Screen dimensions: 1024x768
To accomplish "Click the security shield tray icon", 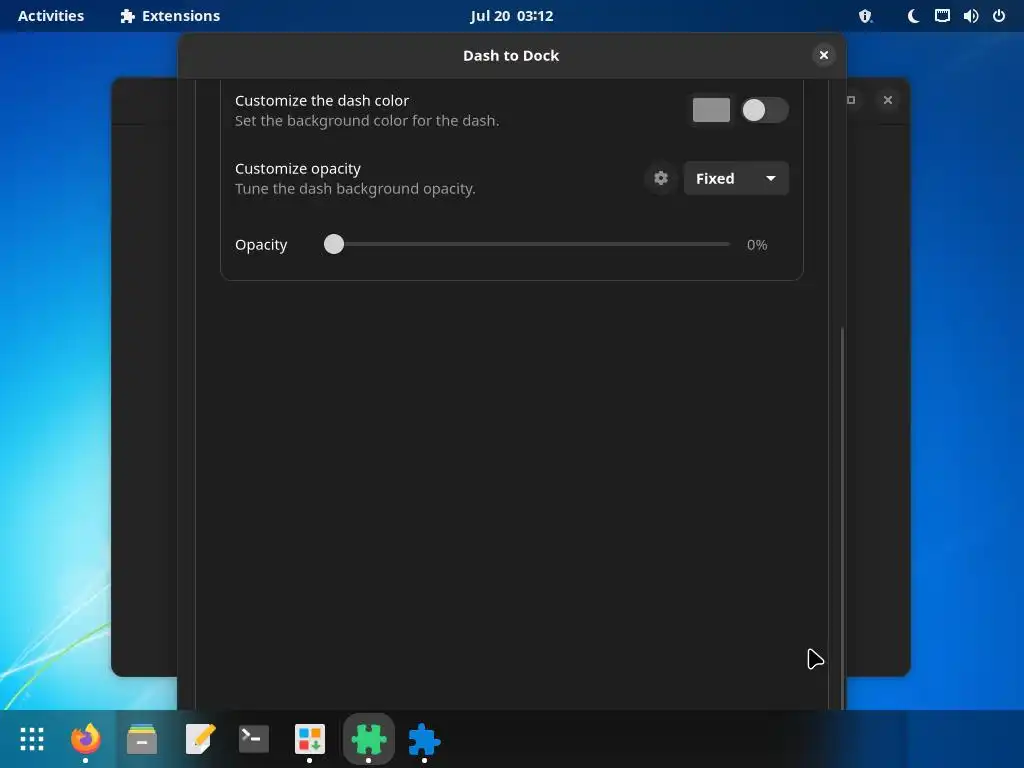I will tap(865, 16).
